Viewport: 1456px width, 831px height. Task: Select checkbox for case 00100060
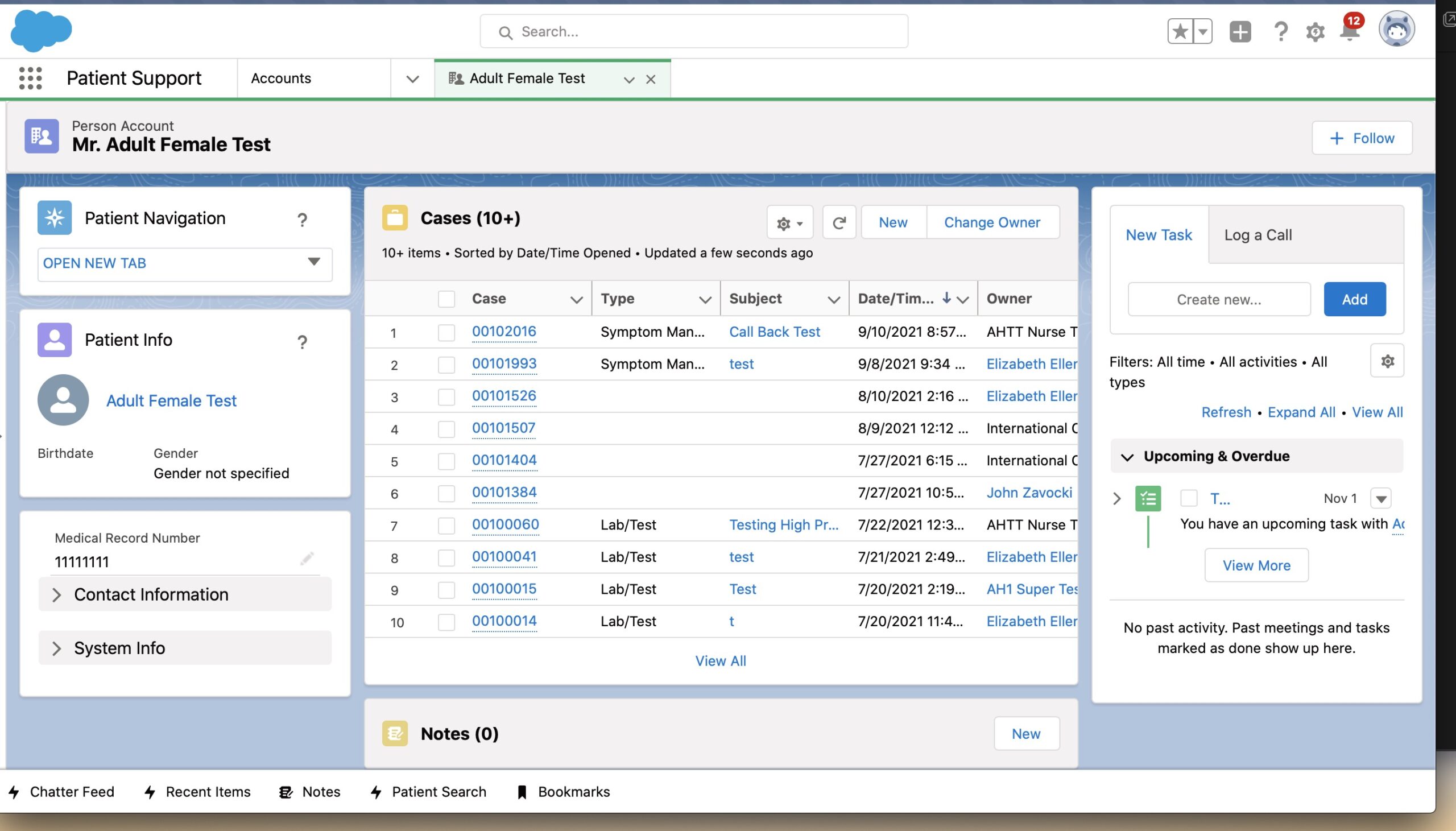point(446,525)
